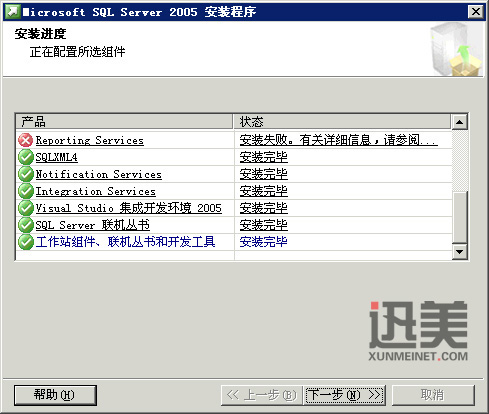489x414 pixels.
Task: Click the green check beside SQL Server 联机丛书
Action: pos(25,225)
